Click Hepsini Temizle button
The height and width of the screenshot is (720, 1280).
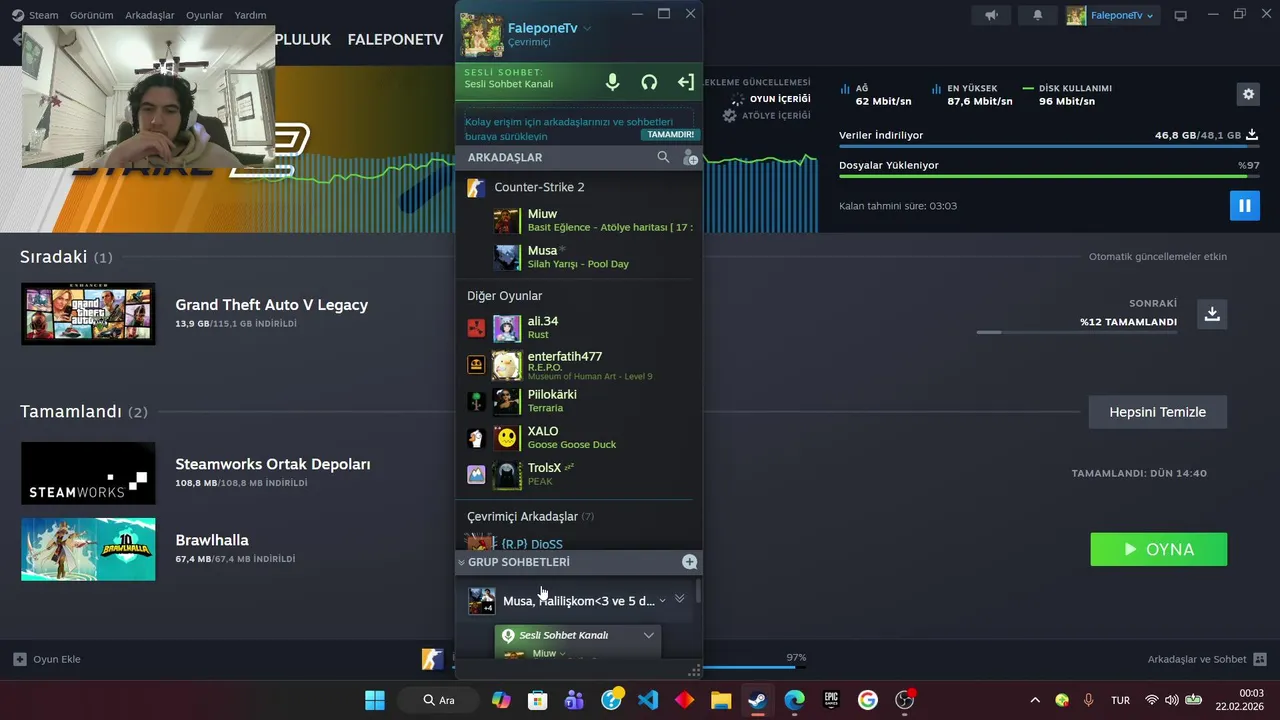1157,412
